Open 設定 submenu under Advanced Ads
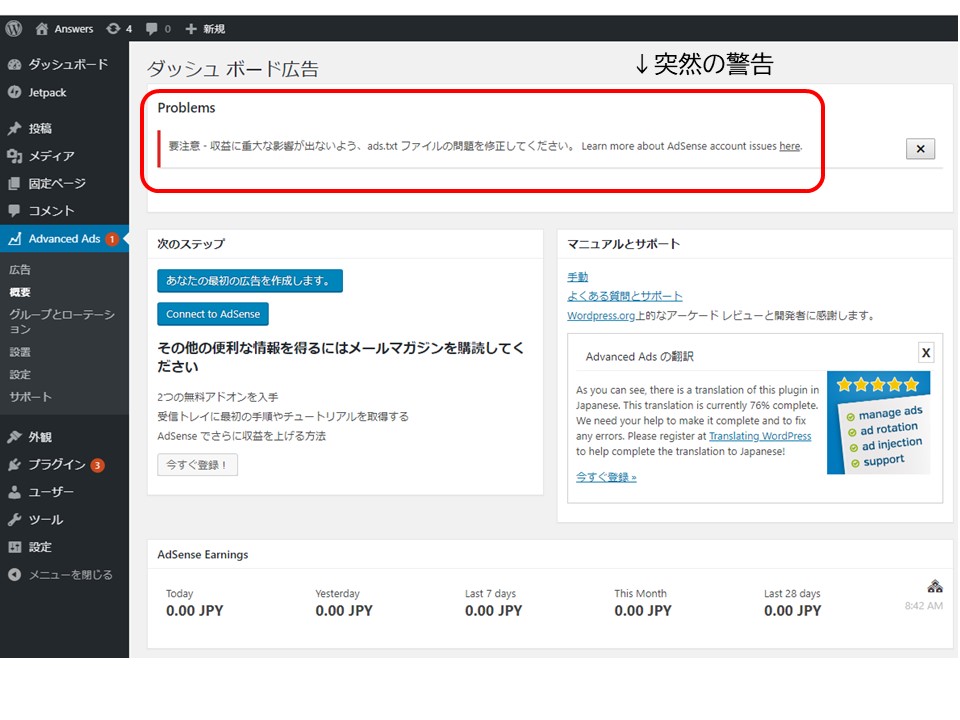Viewport: 960px width, 720px height. point(20,375)
